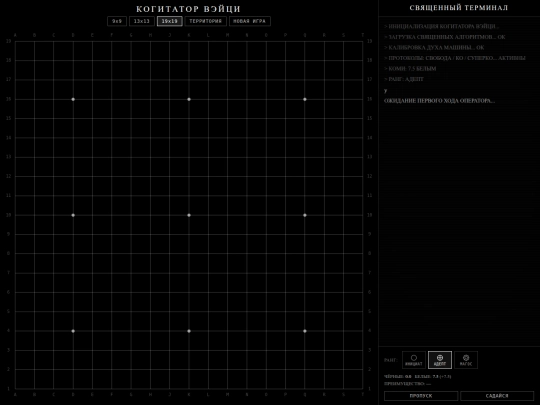Click the СВЯЩЕННЫЙ ТЕРМИНАЛ header
The width and height of the screenshot is (540, 405).
[459, 8]
